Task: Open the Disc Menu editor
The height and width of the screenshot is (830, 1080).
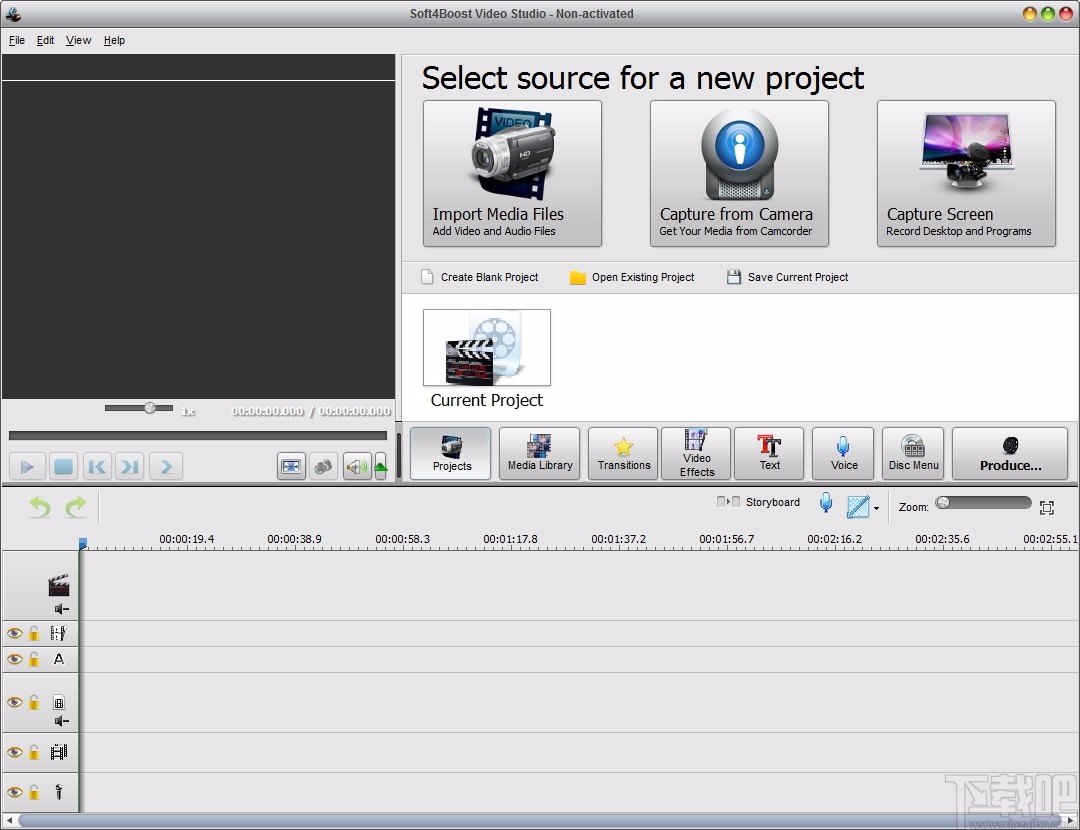Action: (x=912, y=453)
